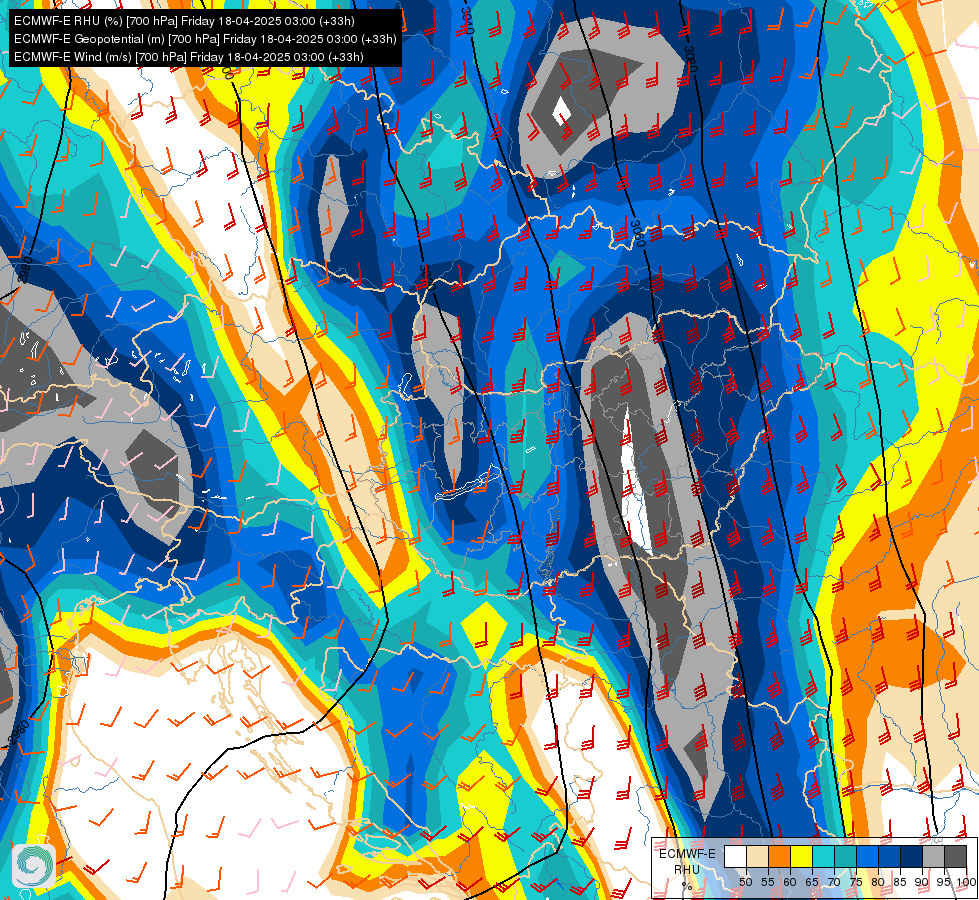Viewport: 979px width, 900px height.
Task: Click the legend tick value 50
Action: (x=745, y=882)
